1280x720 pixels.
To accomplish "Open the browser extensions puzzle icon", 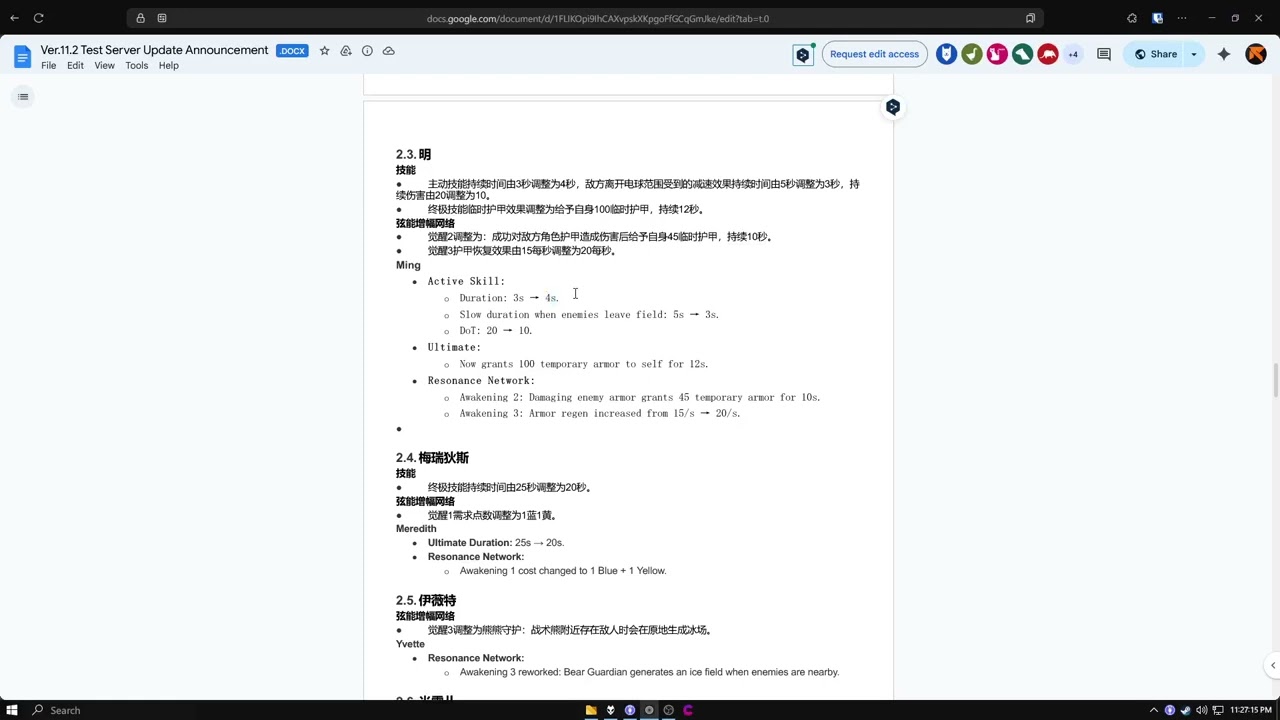I will pyautogui.click(x=1132, y=18).
